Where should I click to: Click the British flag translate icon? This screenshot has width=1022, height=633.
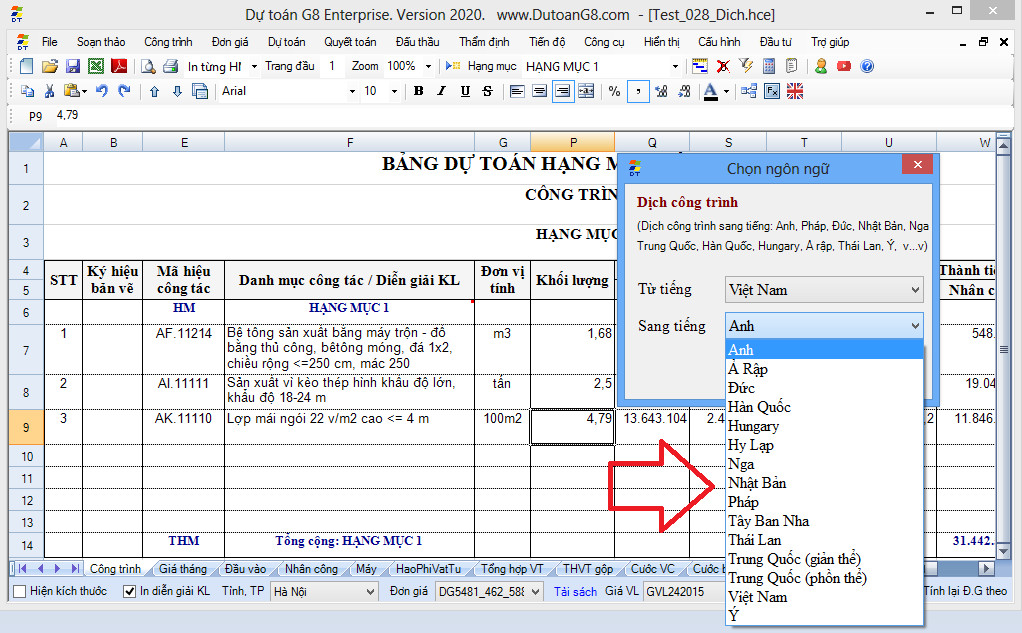[x=795, y=91]
